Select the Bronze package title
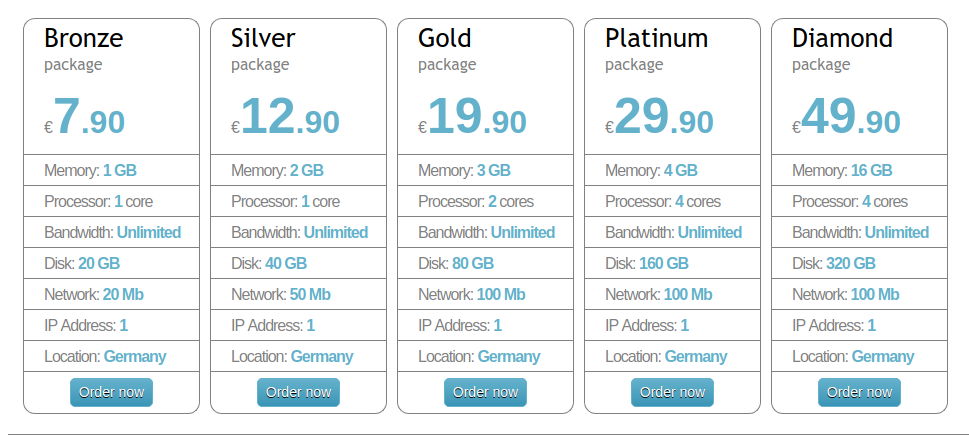Viewport: 969px width, 435px height. 83,38
